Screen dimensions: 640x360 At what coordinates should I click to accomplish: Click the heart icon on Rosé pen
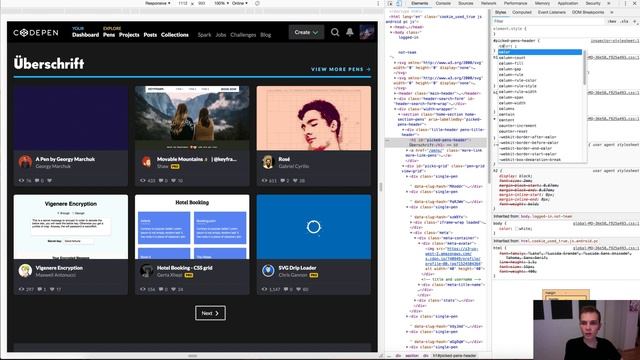pos(296,180)
